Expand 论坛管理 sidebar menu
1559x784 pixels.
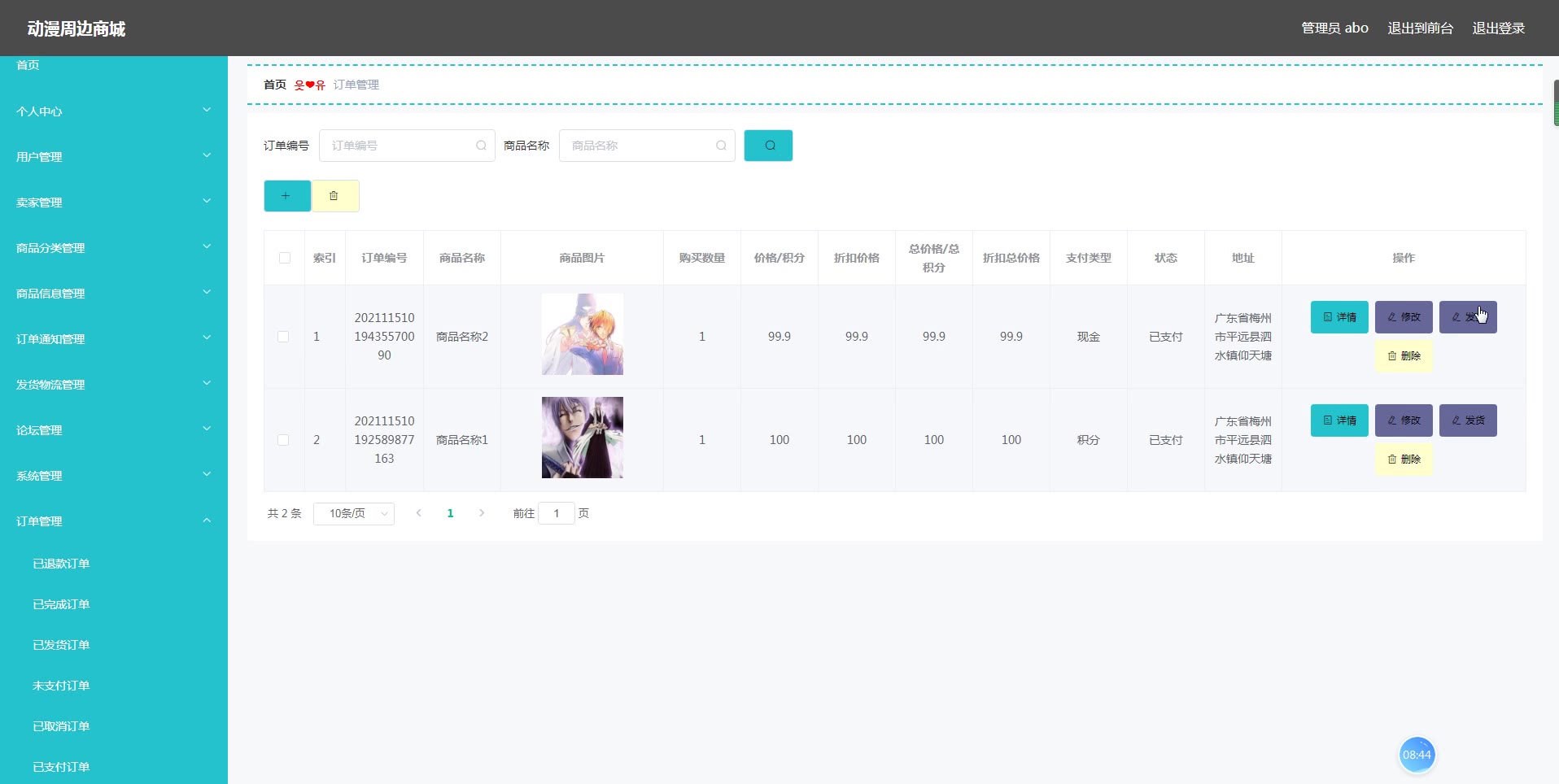point(114,430)
